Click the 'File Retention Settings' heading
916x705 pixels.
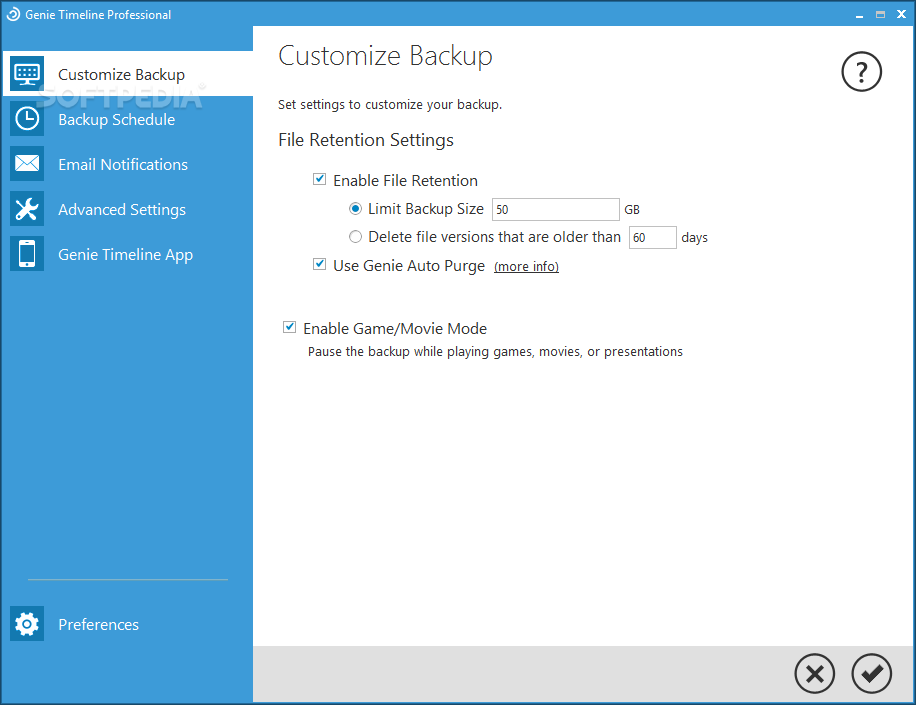tap(366, 140)
